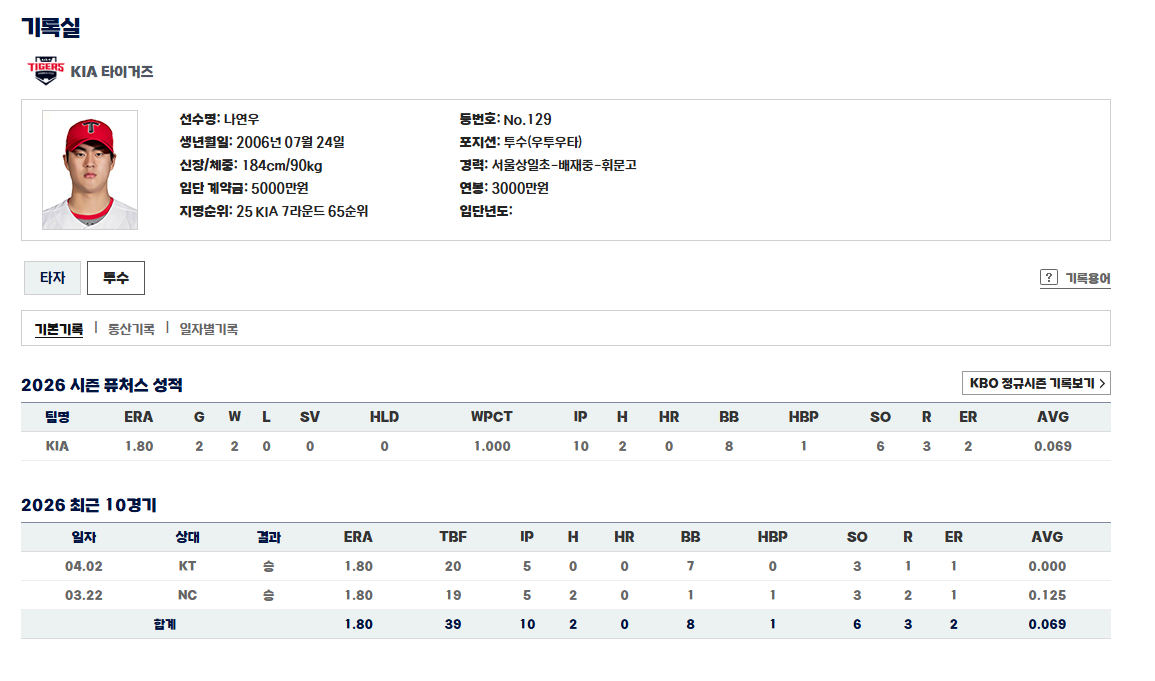Click the WPCT column header
The width and height of the screenshot is (1155, 681).
[491, 417]
